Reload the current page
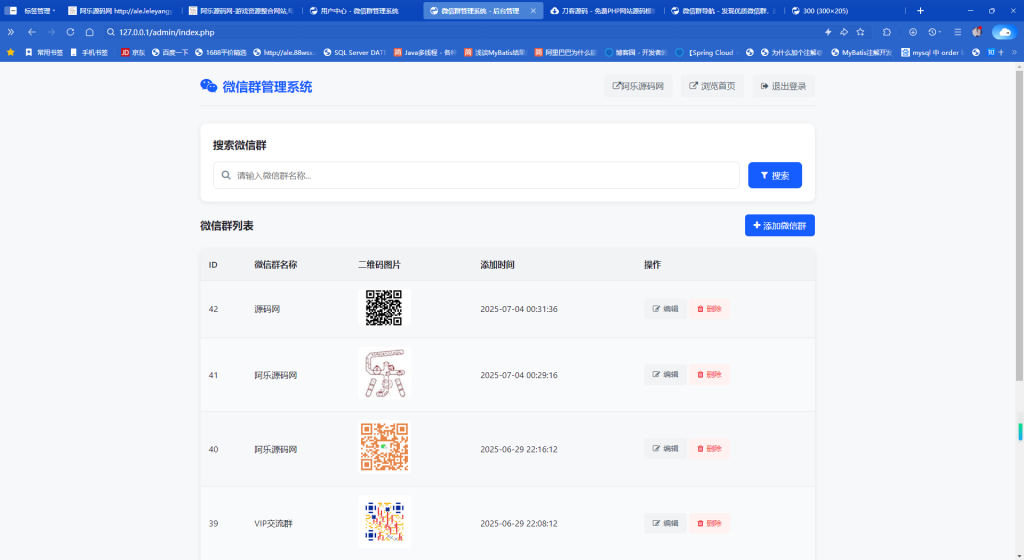1024x560 pixels. pos(70,32)
